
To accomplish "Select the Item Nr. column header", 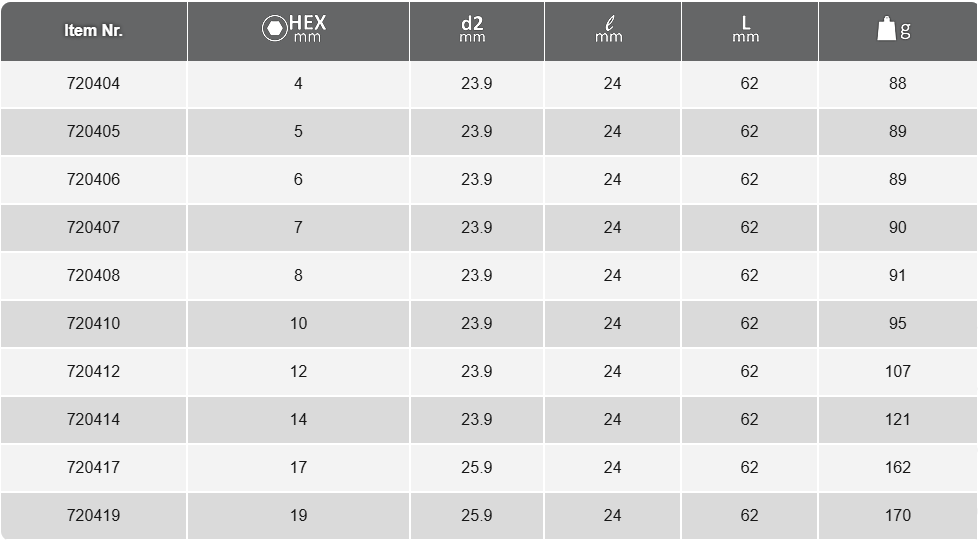I will pos(94,31).
